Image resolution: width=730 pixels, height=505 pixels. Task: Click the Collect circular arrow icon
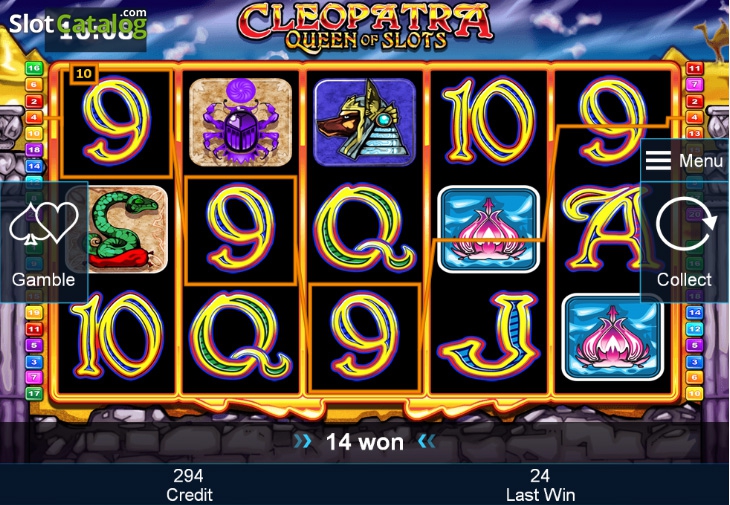(x=685, y=224)
